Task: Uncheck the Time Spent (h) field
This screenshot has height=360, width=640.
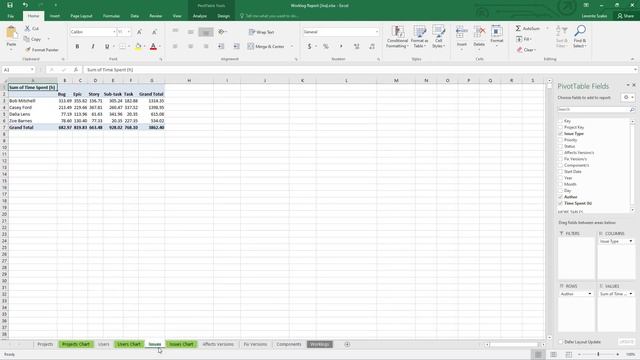Action: pyautogui.click(x=560, y=203)
